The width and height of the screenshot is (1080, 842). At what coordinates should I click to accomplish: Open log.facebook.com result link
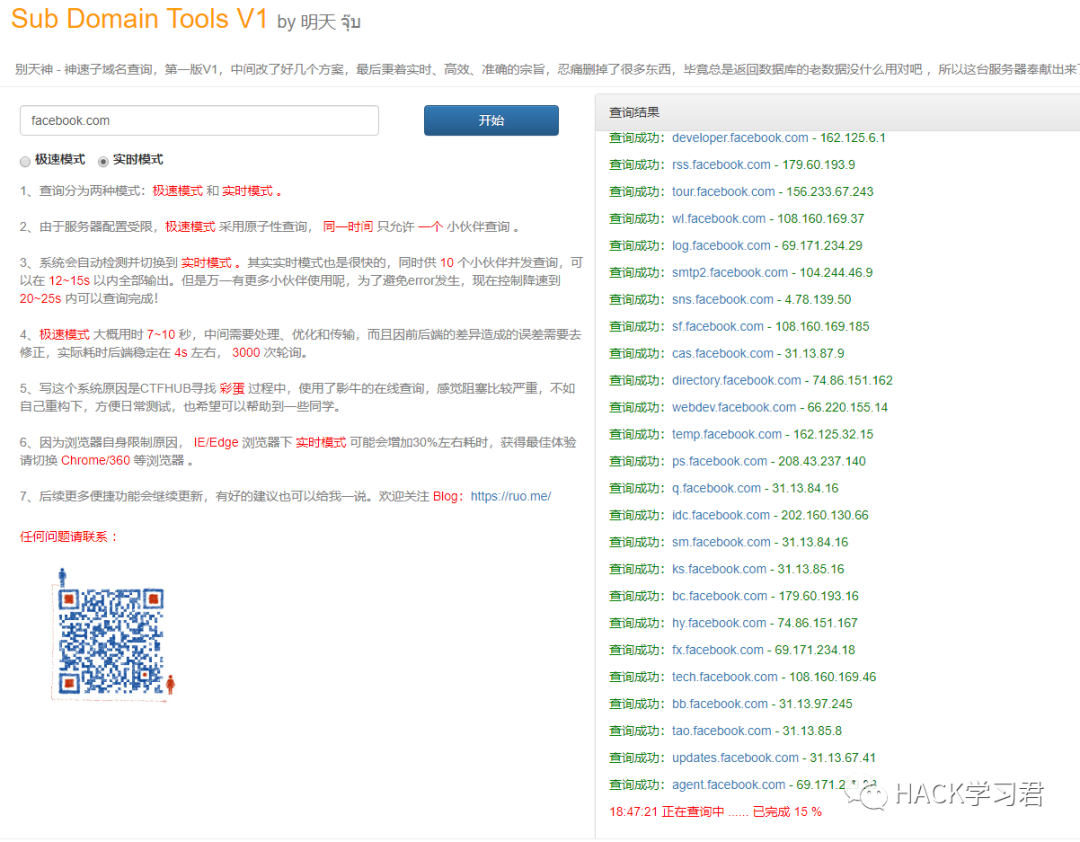[721, 245]
